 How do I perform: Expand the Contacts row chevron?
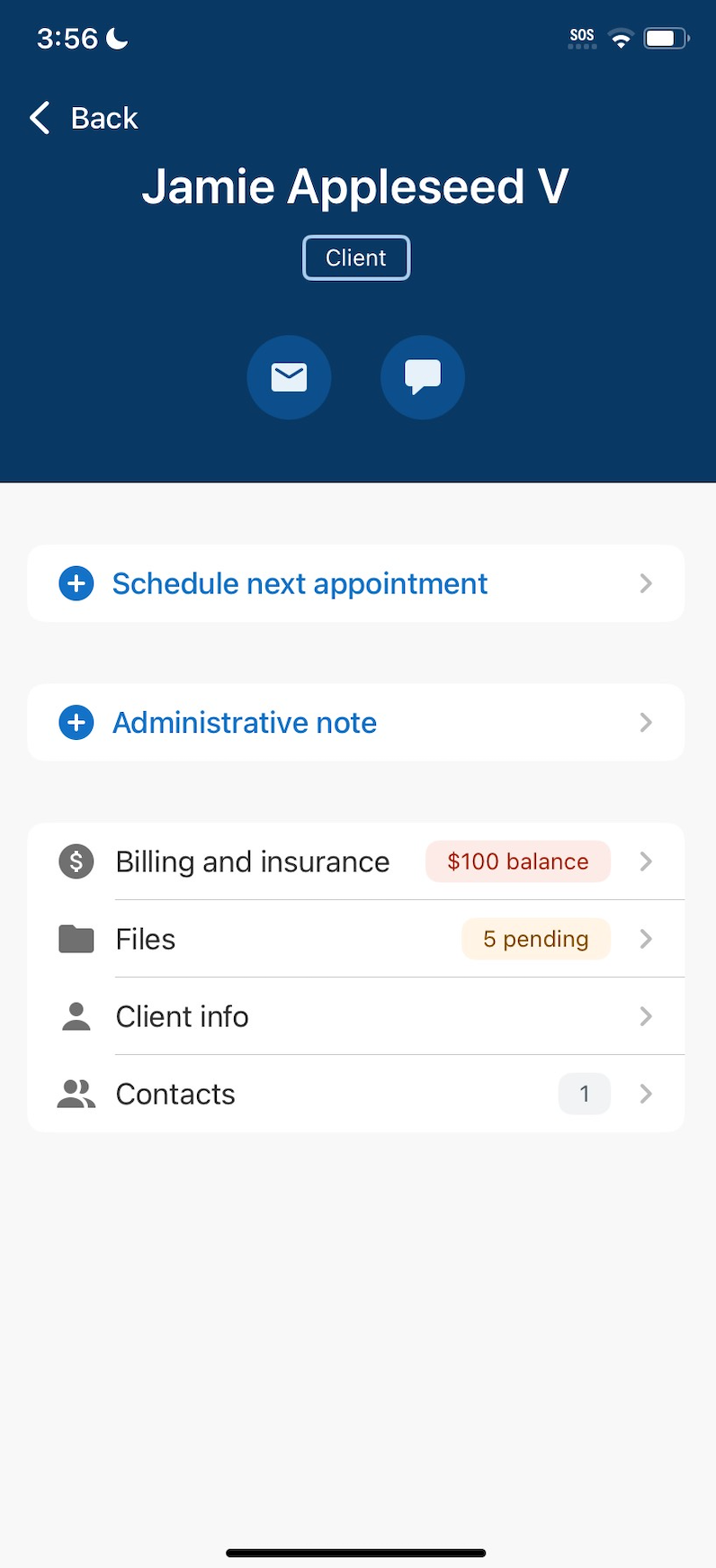[646, 1094]
